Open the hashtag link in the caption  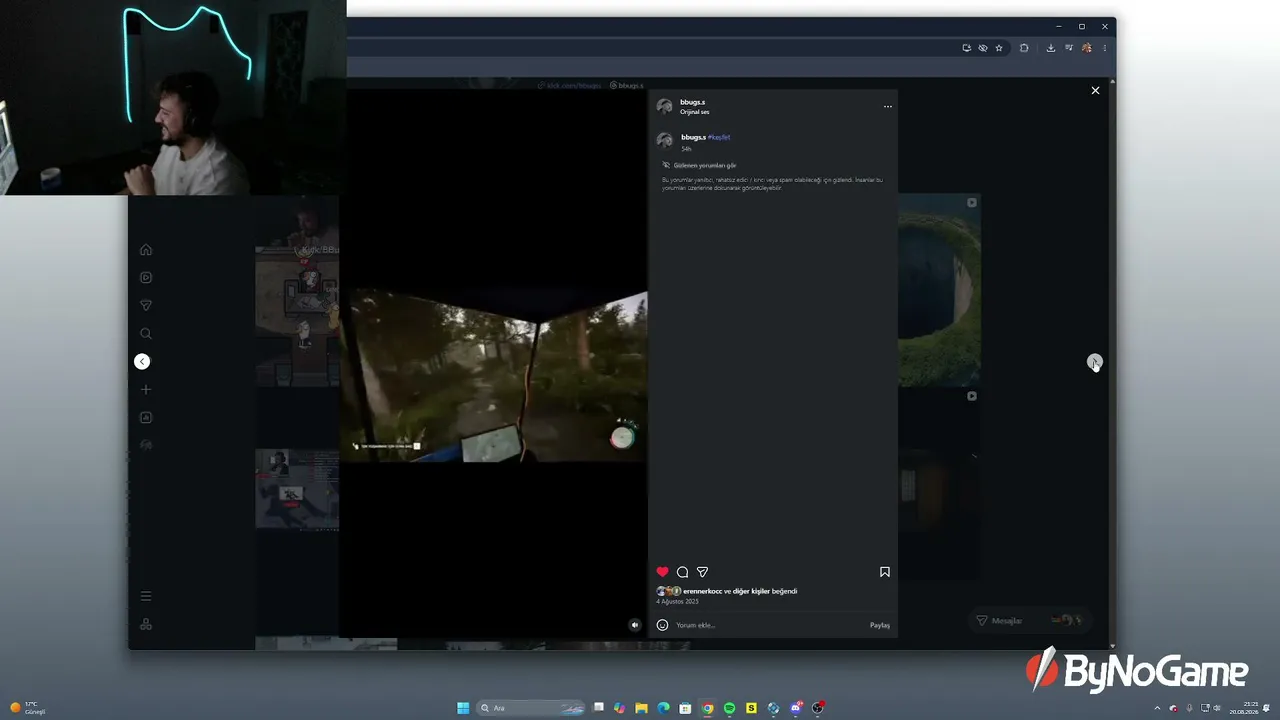click(719, 137)
